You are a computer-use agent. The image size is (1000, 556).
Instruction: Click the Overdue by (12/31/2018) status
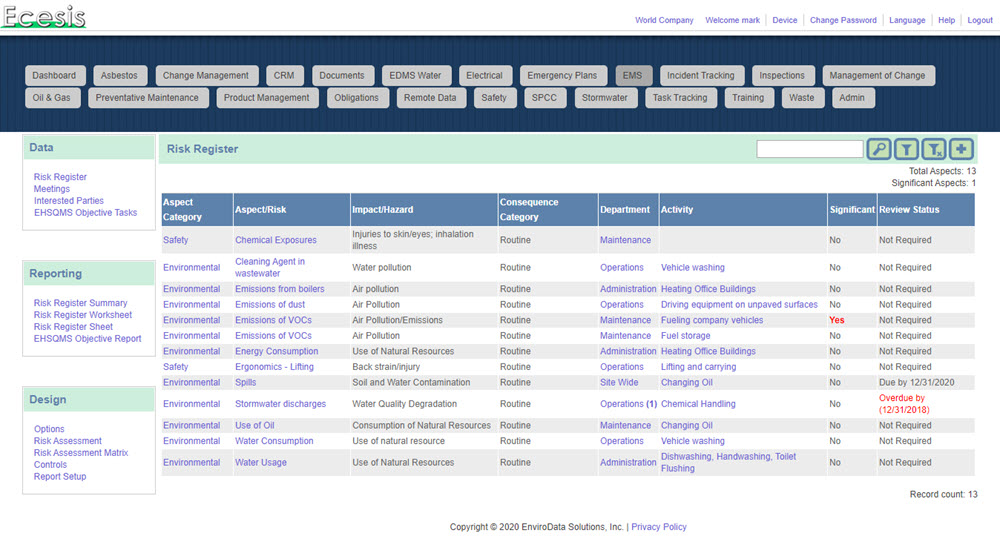[904, 404]
